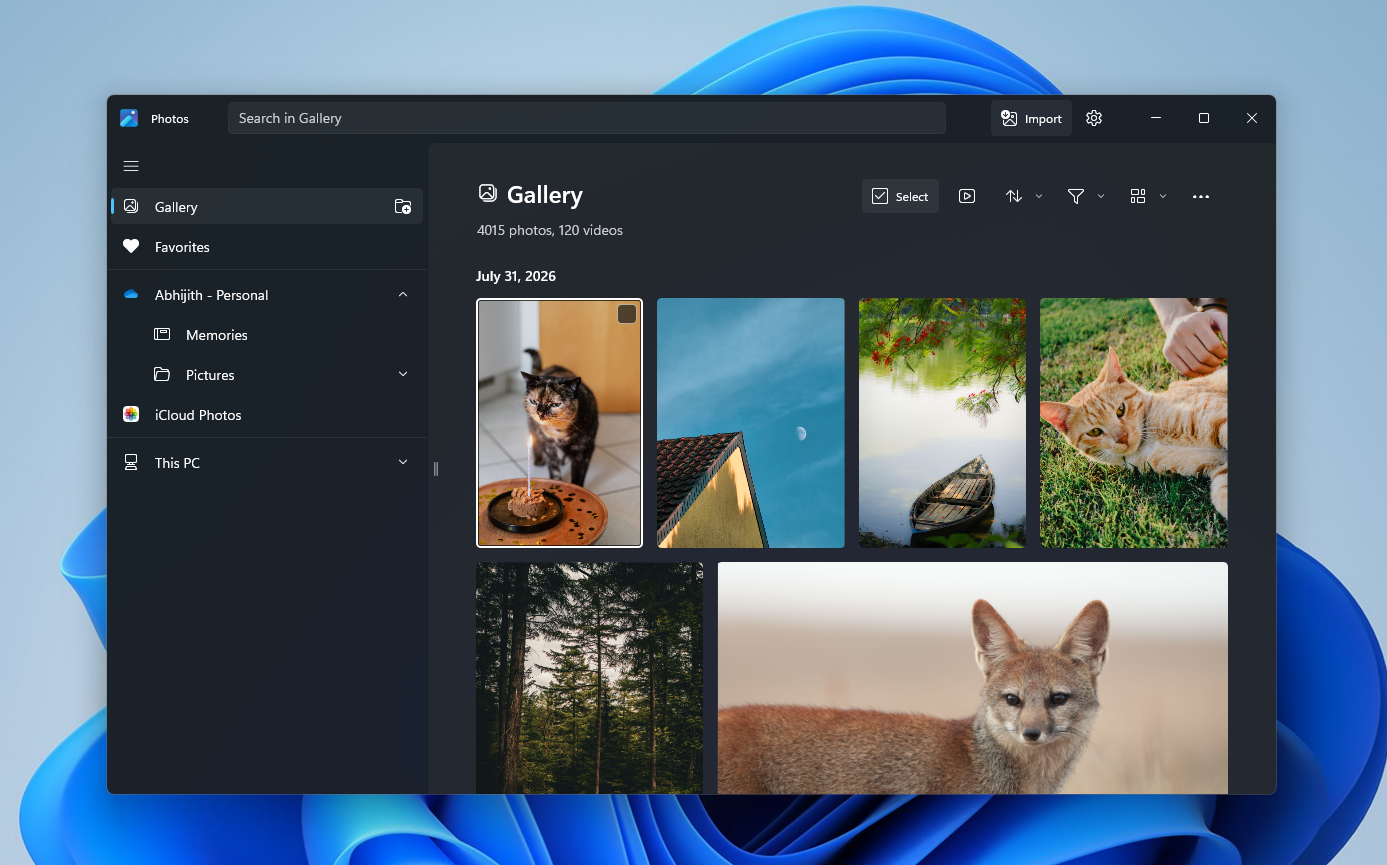1387x865 pixels.
Task: Click the Photos app logo icon
Action: pos(129,118)
